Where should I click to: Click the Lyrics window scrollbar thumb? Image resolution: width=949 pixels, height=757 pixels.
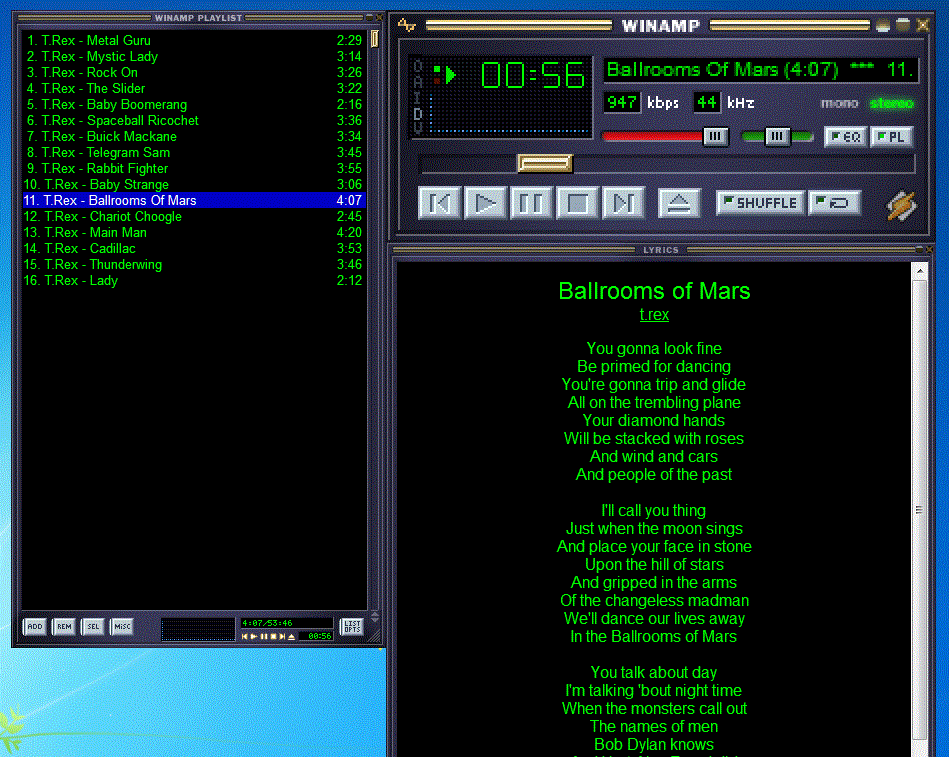point(919,510)
